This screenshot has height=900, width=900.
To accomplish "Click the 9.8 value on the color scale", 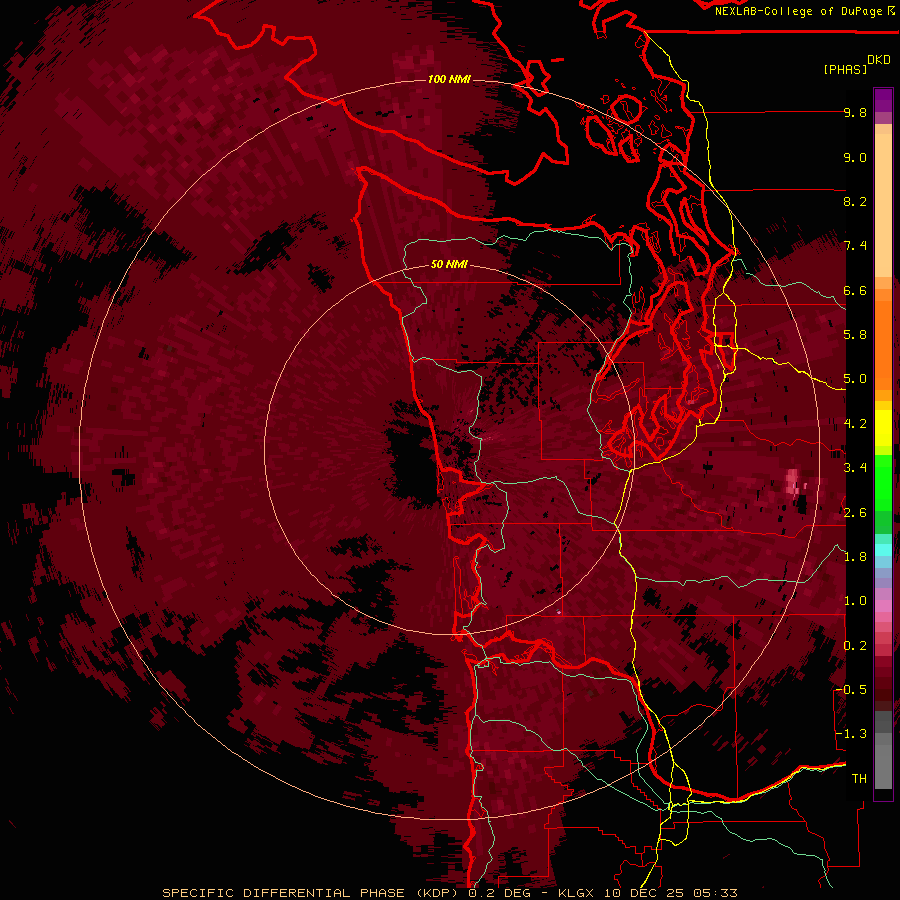I will click(x=855, y=112).
